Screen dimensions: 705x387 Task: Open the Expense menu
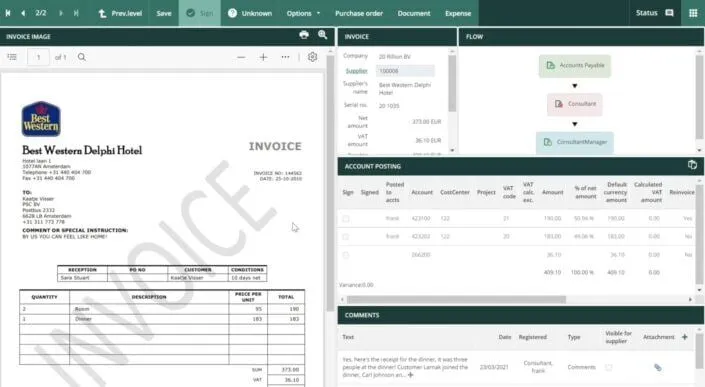coord(458,13)
